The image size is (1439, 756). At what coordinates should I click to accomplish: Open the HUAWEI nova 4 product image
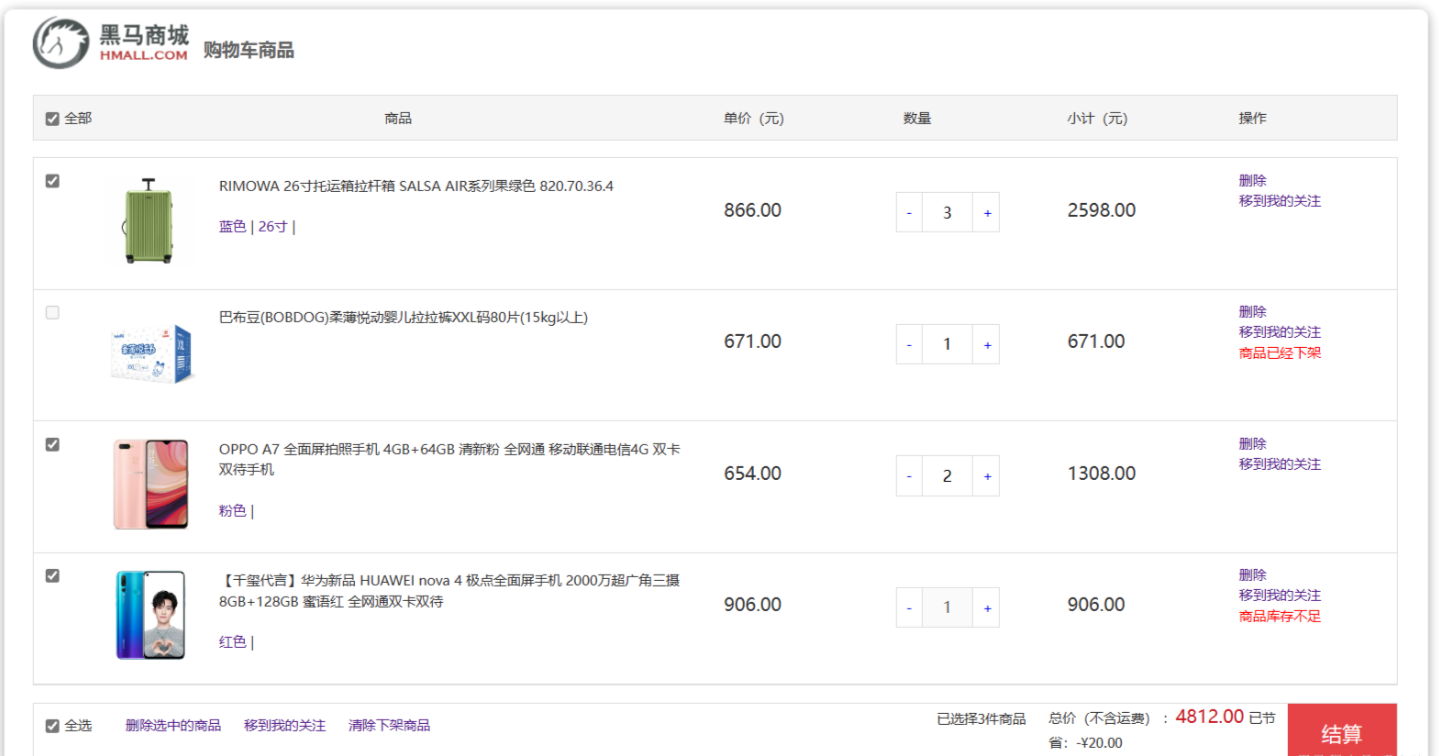click(x=150, y=615)
